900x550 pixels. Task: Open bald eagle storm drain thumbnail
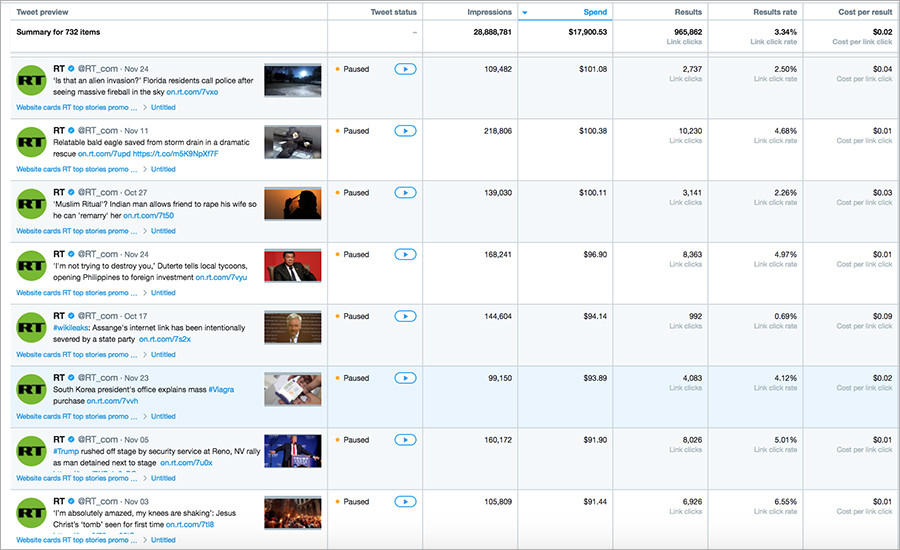pos(293,142)
